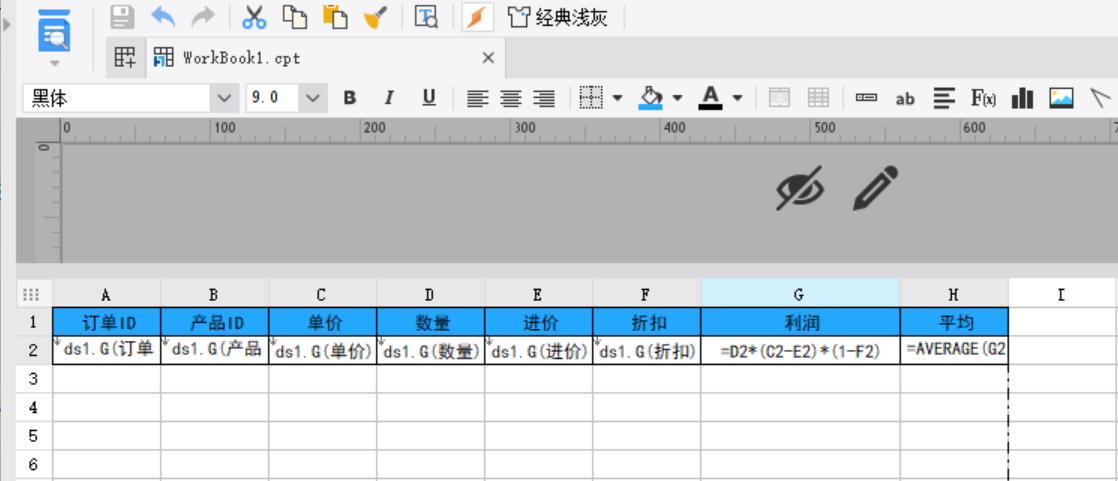The image size is (1118, 481).
Task: Open the template preview search icon
Action: coord(427,17)
